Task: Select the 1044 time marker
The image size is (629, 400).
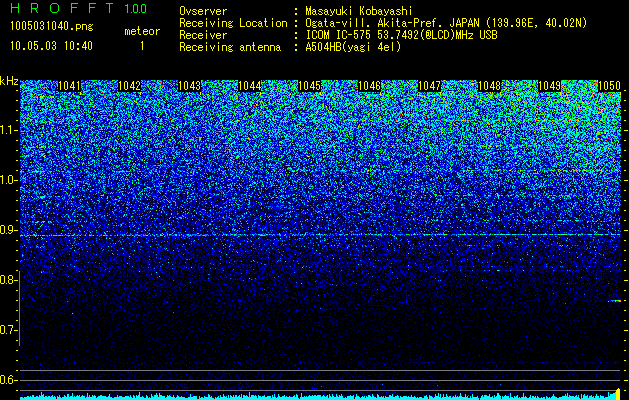Action: pos(250,86)
